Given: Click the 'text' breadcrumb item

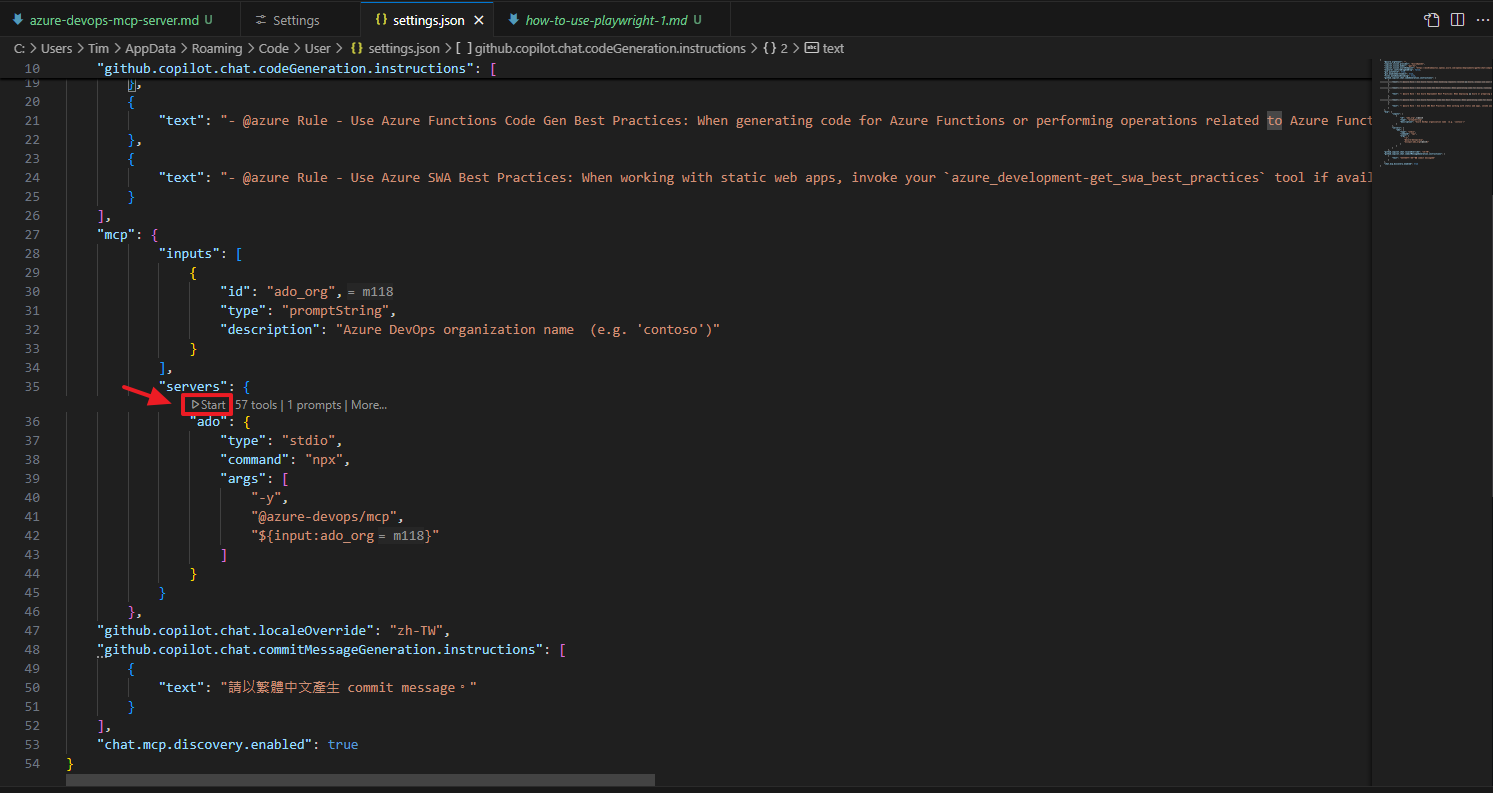Looking at the screenshot, I should tap(833, 48).
